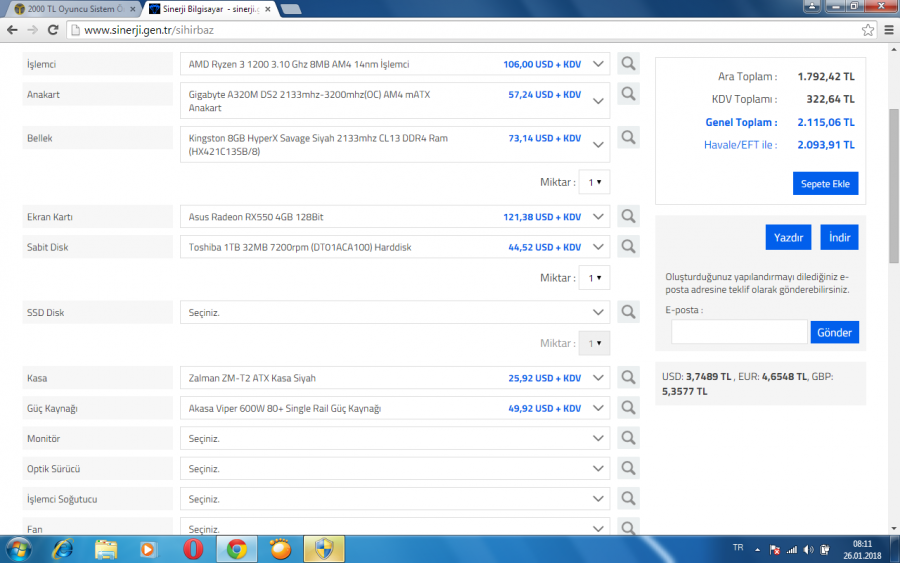Open Chrome menu hamburger icon

(x=889, y=30)
